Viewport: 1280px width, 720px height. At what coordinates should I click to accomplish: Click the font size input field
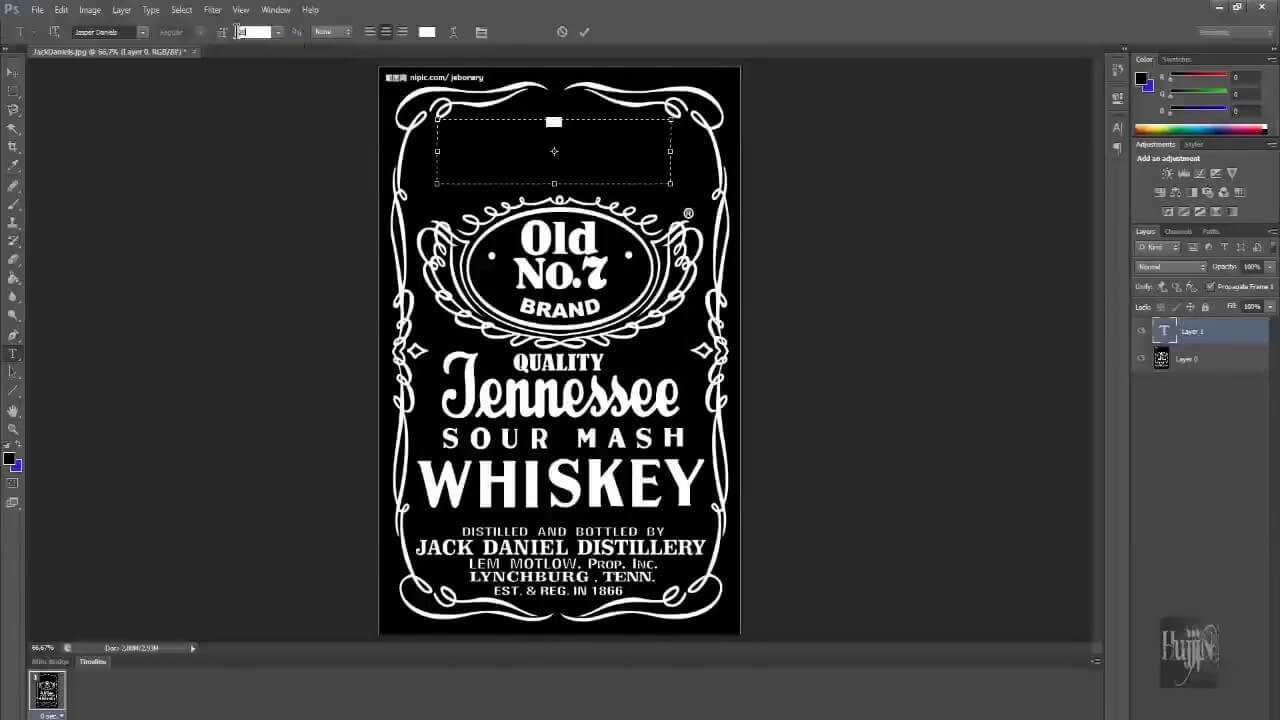(254, 32)
